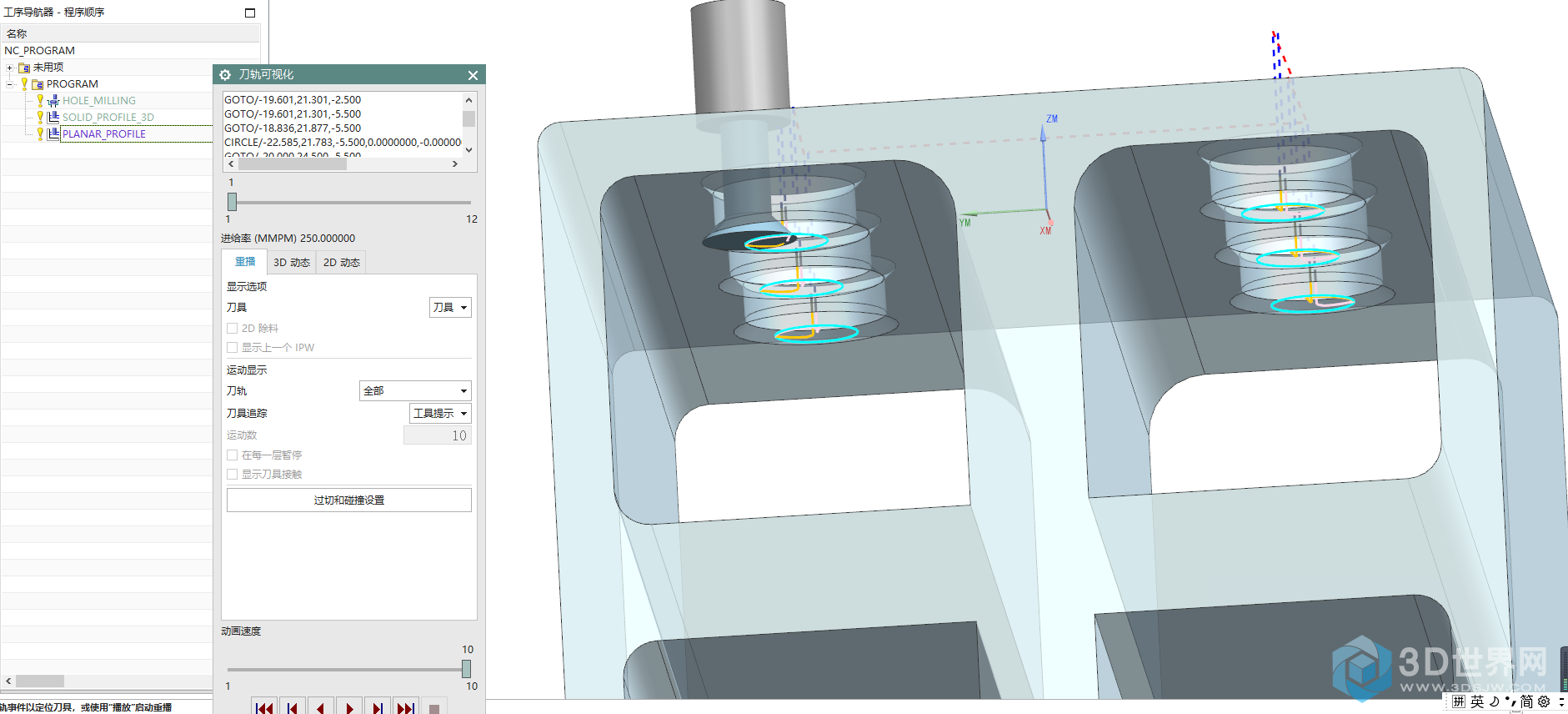1568x714 pixels.
Task: Click the PLANAR_PROFILE operation icon
Action: 53,133
